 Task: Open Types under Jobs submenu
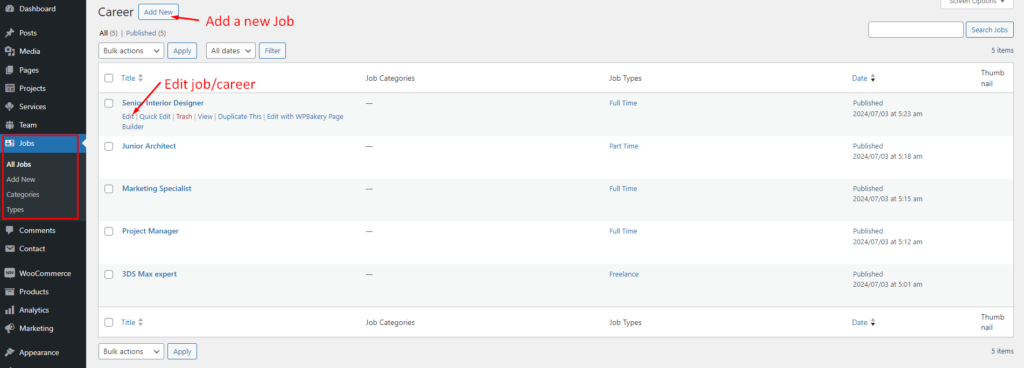point(15,209)
